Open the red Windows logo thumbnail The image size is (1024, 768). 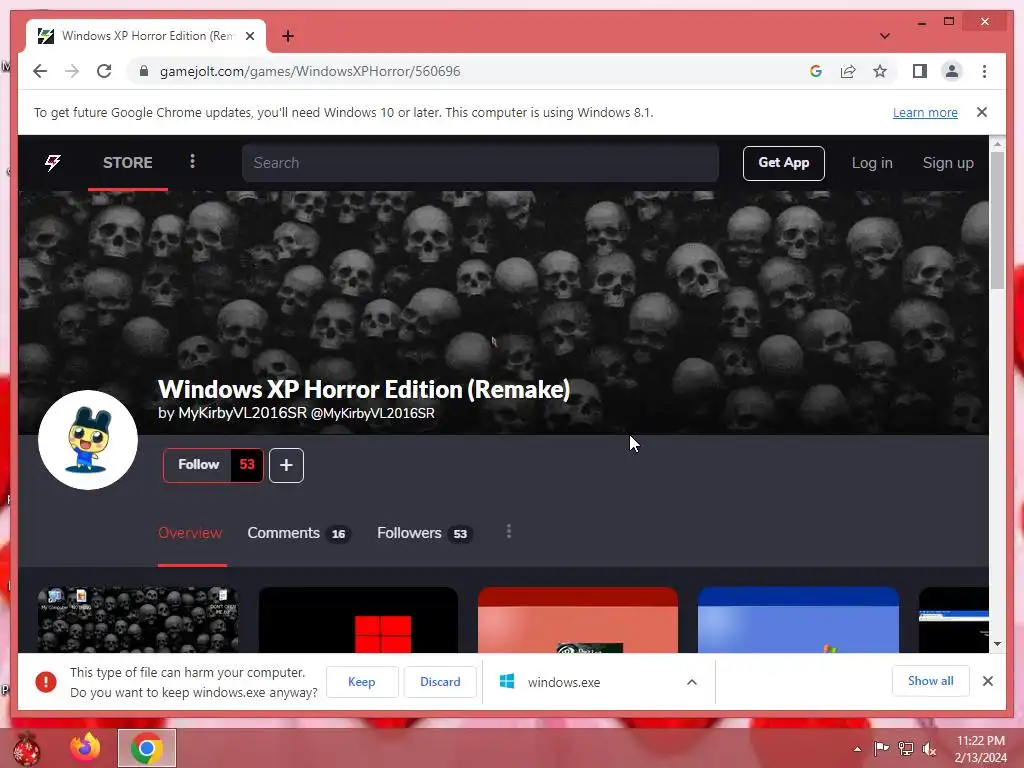coord(358,619)
